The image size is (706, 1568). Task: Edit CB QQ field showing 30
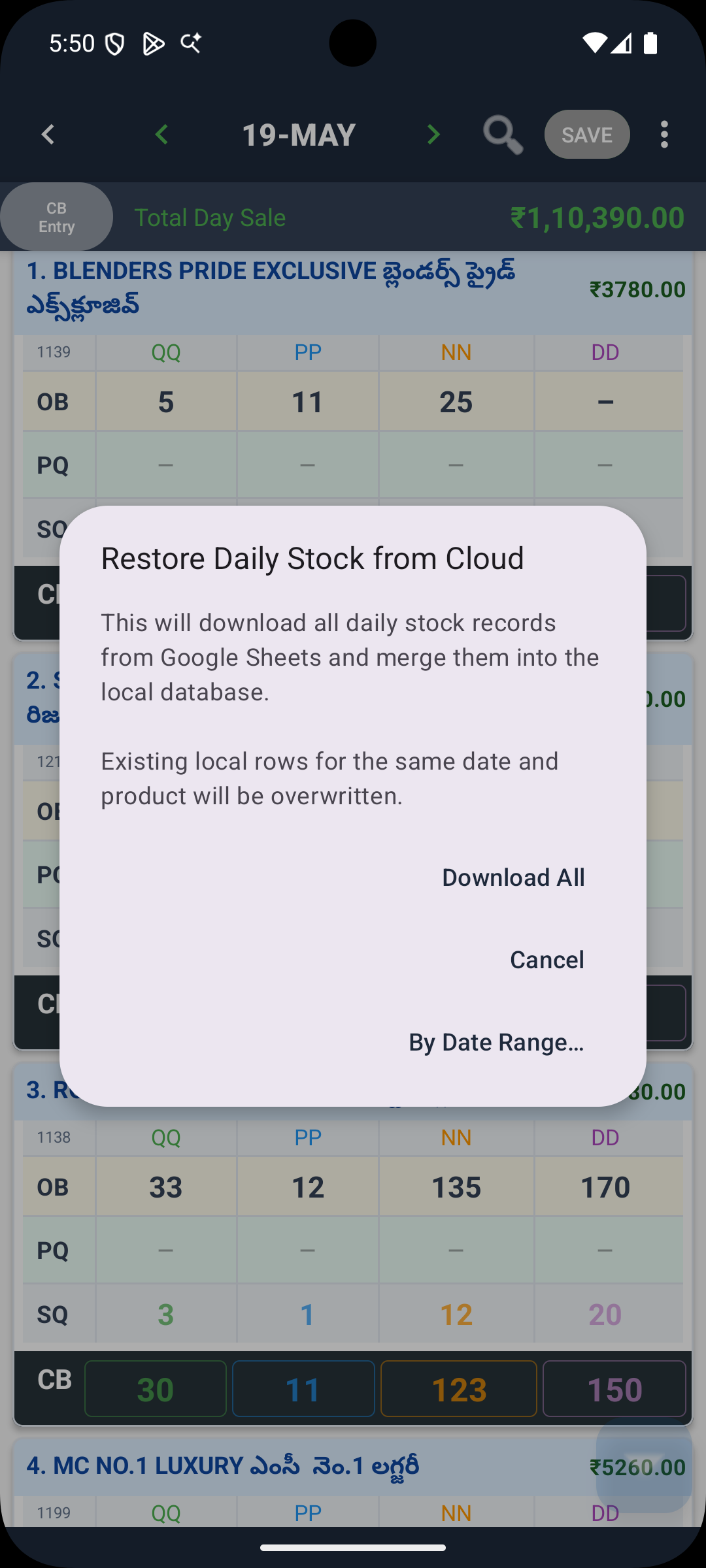(156, 1389)
